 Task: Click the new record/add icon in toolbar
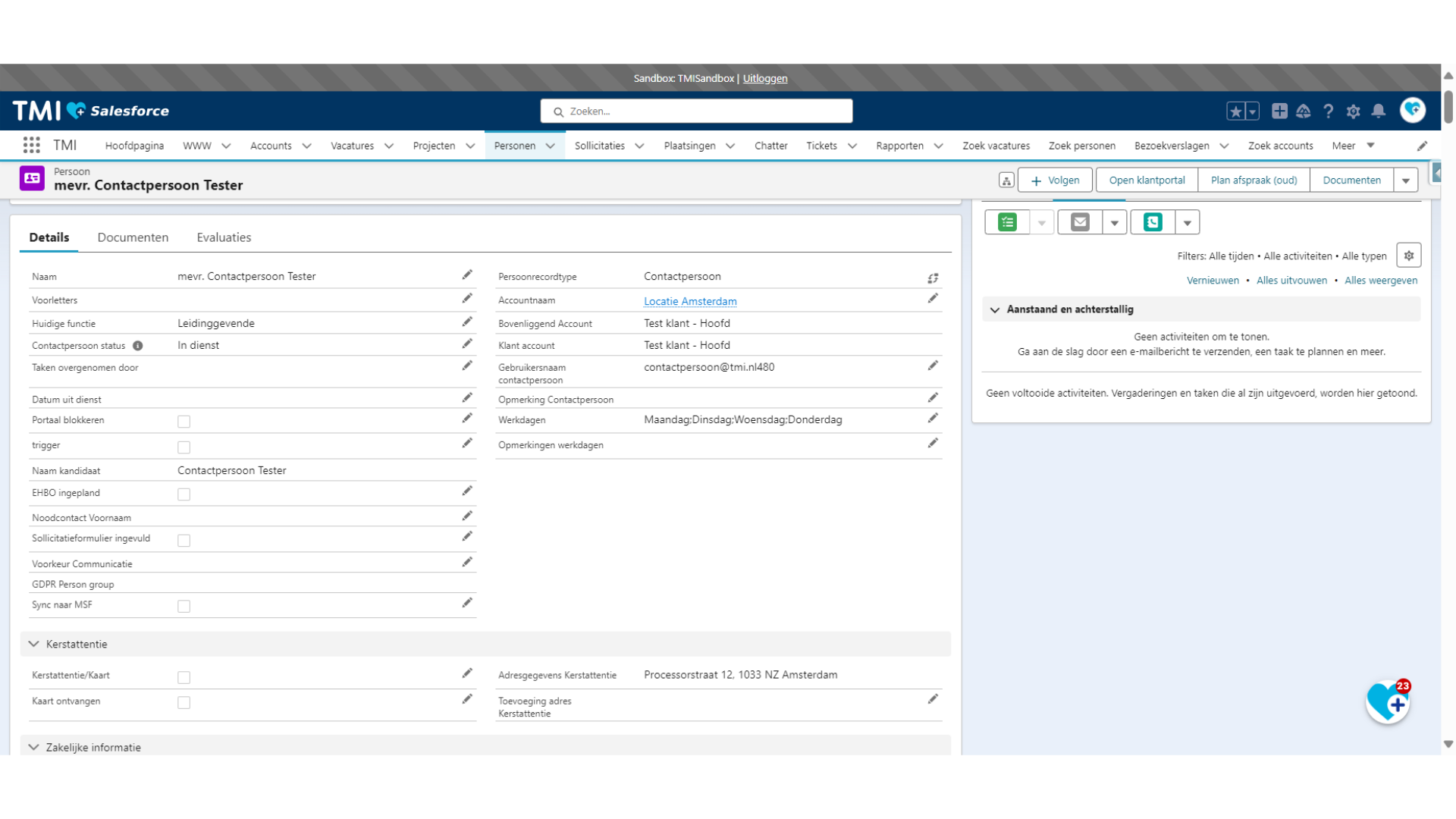pos(1278,111)
